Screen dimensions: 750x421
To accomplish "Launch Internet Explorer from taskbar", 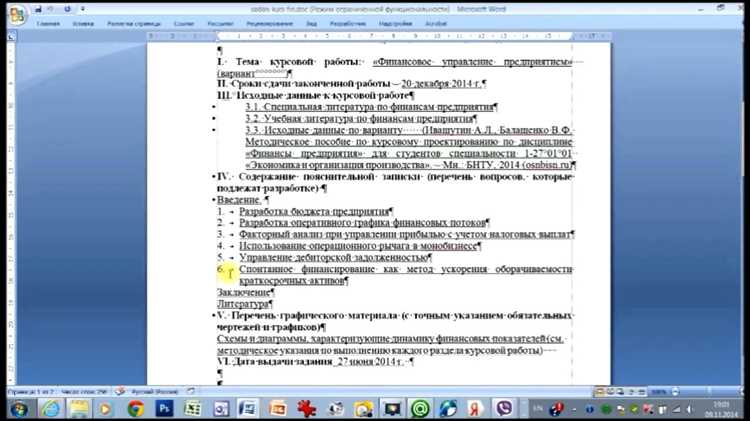I will click(51, 409).
